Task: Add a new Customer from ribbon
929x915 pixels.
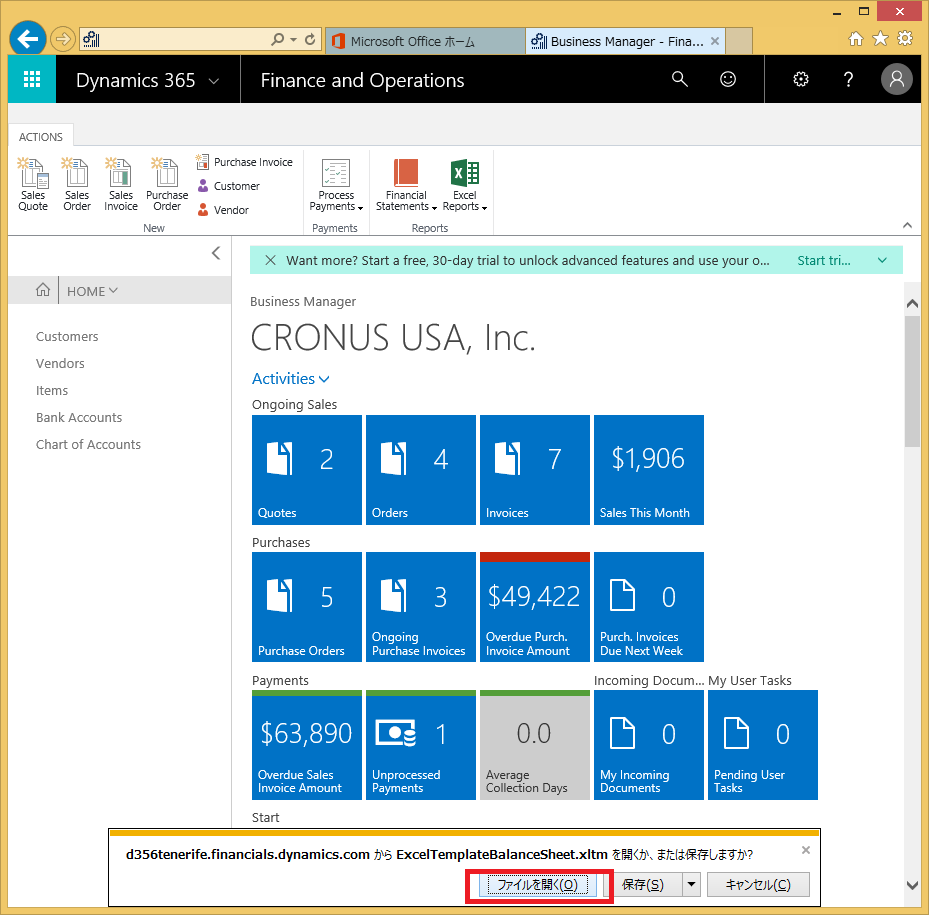Action: click(x=228, y=186)
